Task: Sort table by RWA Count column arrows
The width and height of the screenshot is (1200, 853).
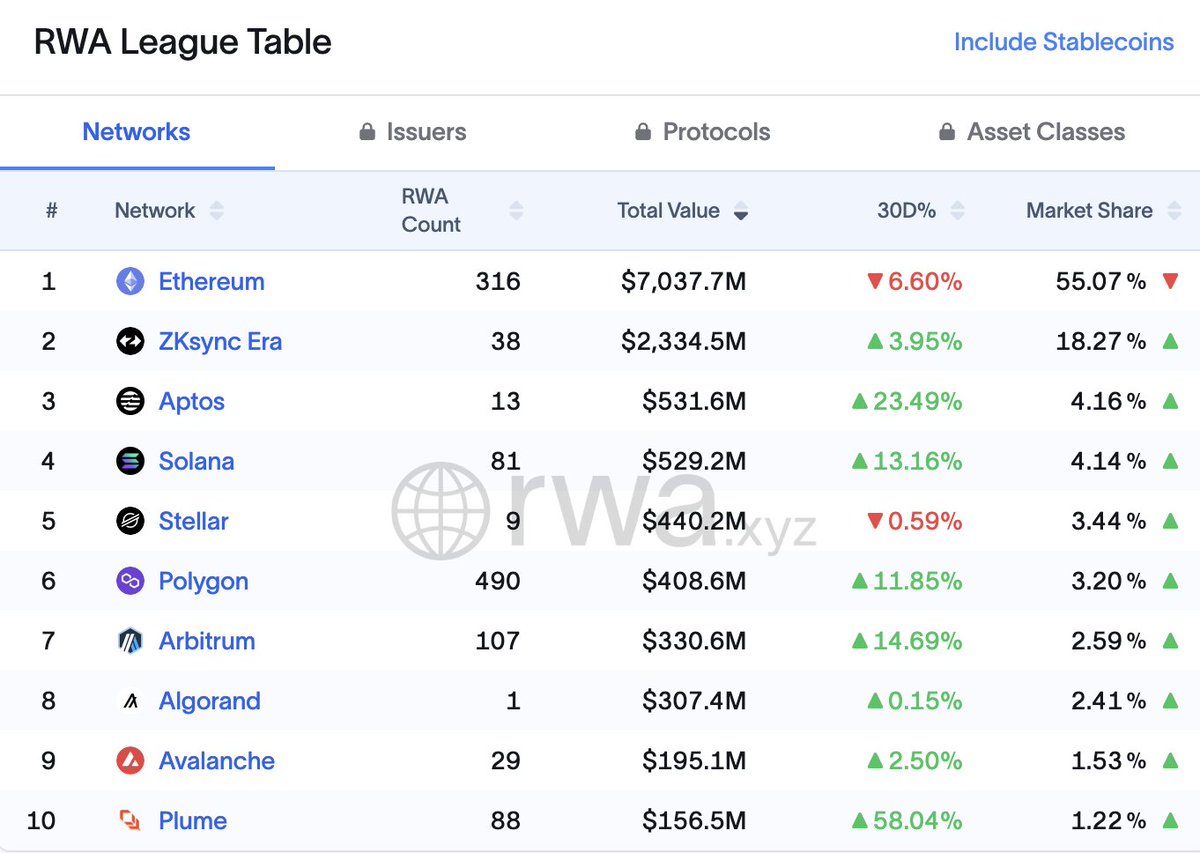Action: tap(516, 211)
